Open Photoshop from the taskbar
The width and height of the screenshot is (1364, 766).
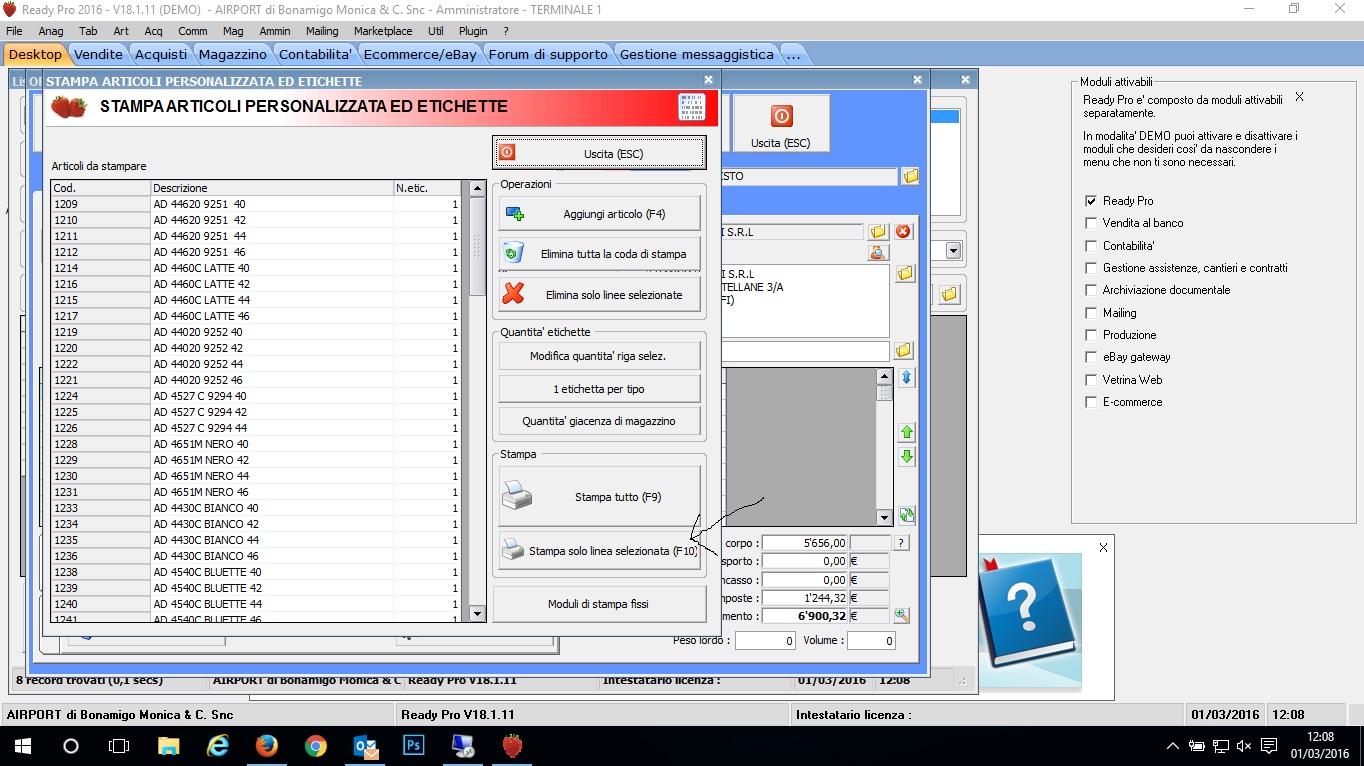[x=413, y=746]
